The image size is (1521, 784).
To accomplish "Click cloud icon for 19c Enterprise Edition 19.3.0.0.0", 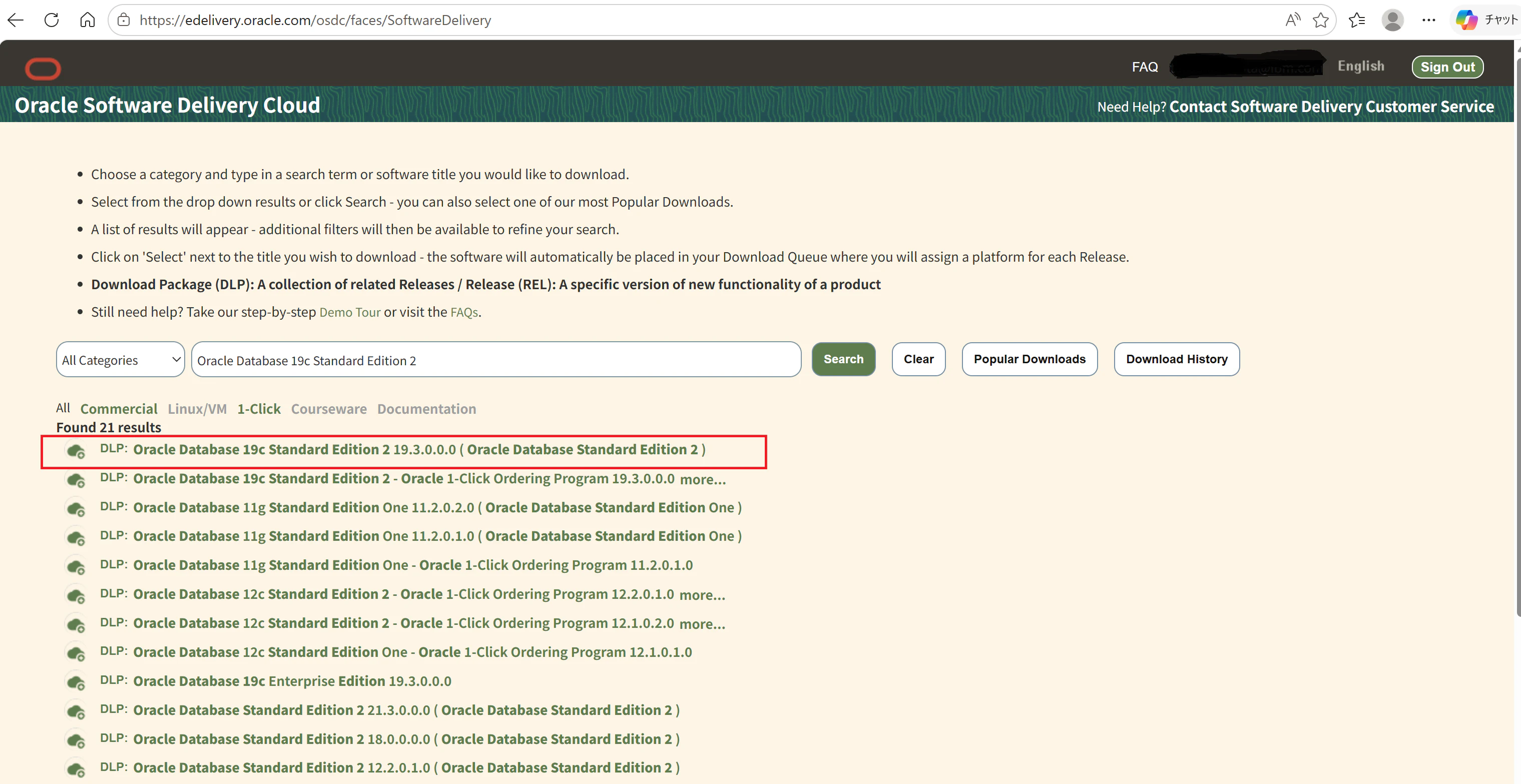I will point(76,683).
